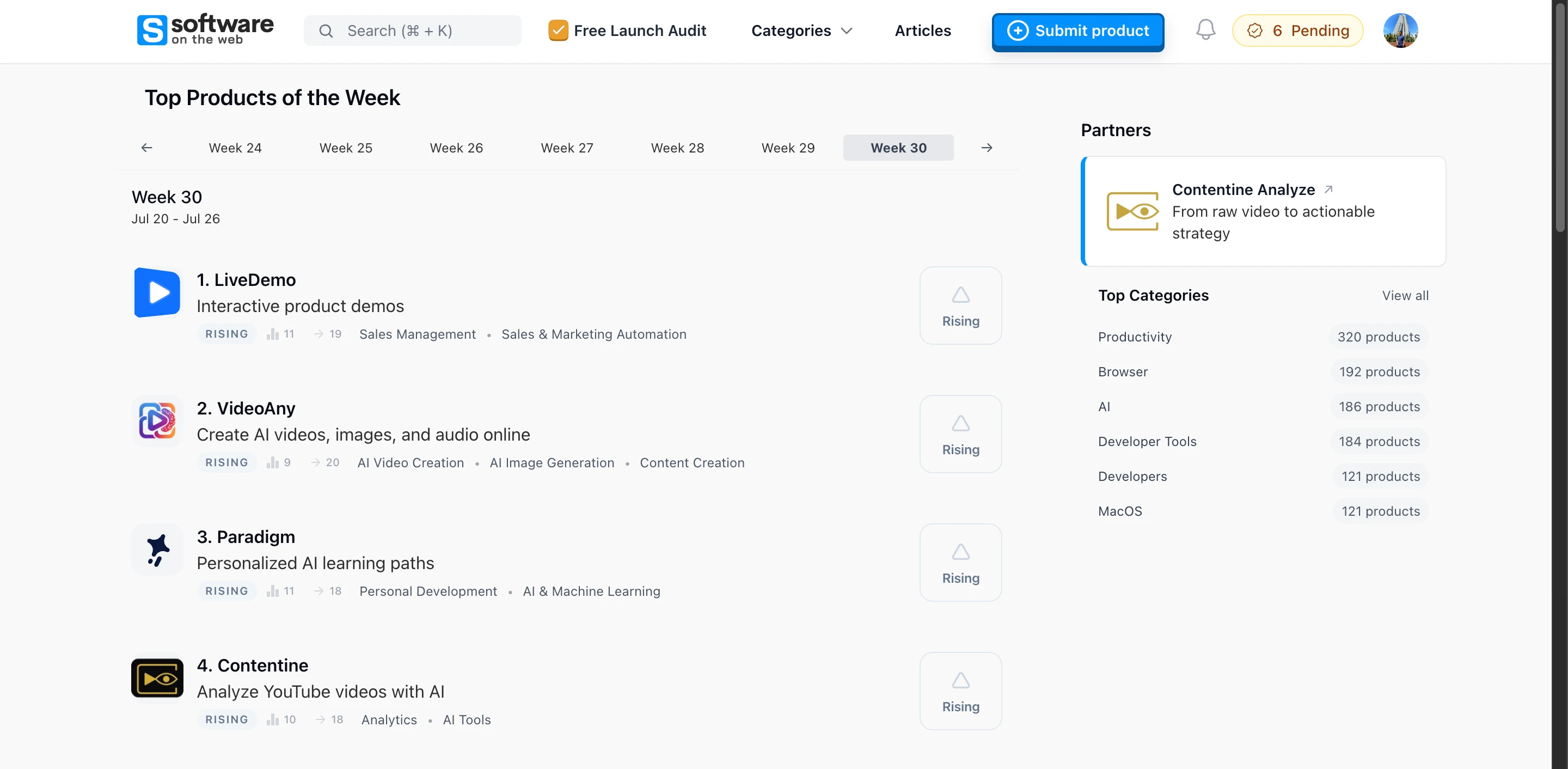The height and width of the screenshot is (769, 1568).
Task: Select the Week 24 tab
Action: point(235,148)
